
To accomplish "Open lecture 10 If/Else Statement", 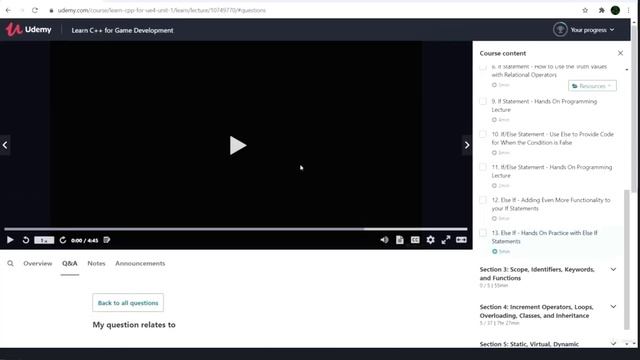I will click(x=553, y=138).
